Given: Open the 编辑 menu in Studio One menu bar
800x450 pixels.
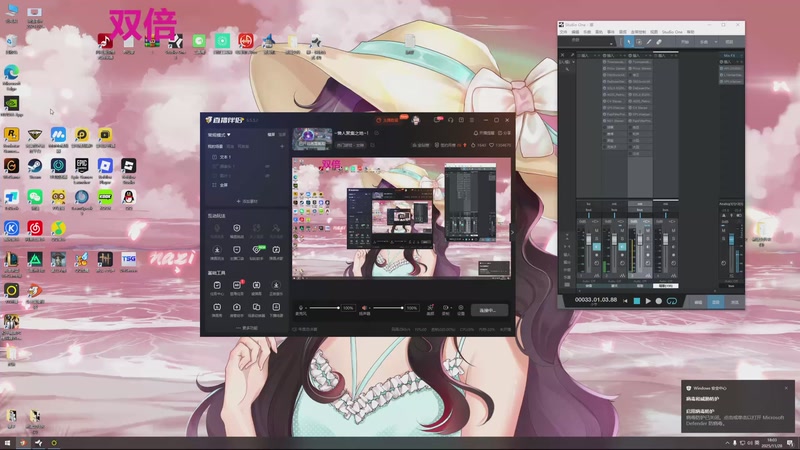Looking at the screenshot, I should pos(576,32).
